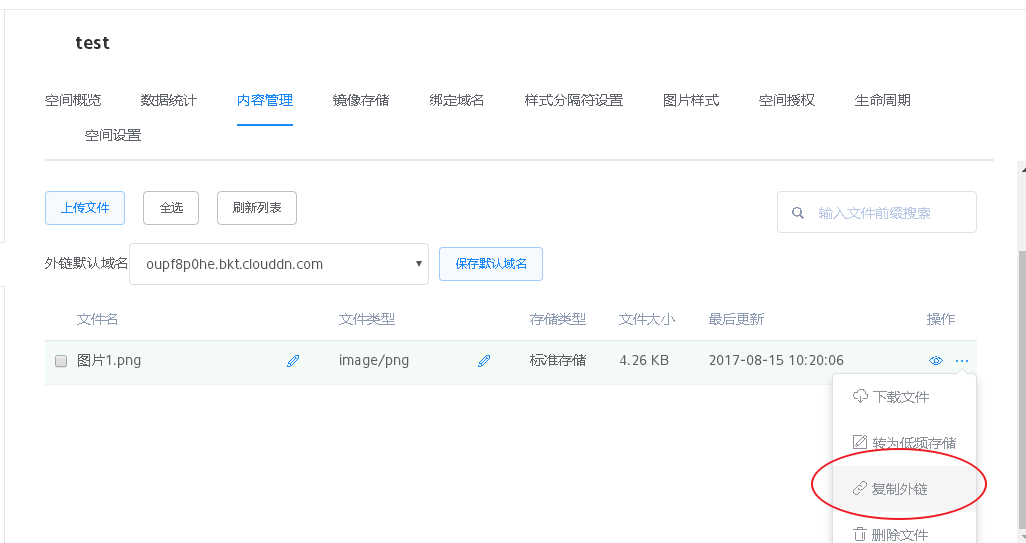
Task: Open the 外链默认域名 domain dropdown
Action: pos(279,264)
